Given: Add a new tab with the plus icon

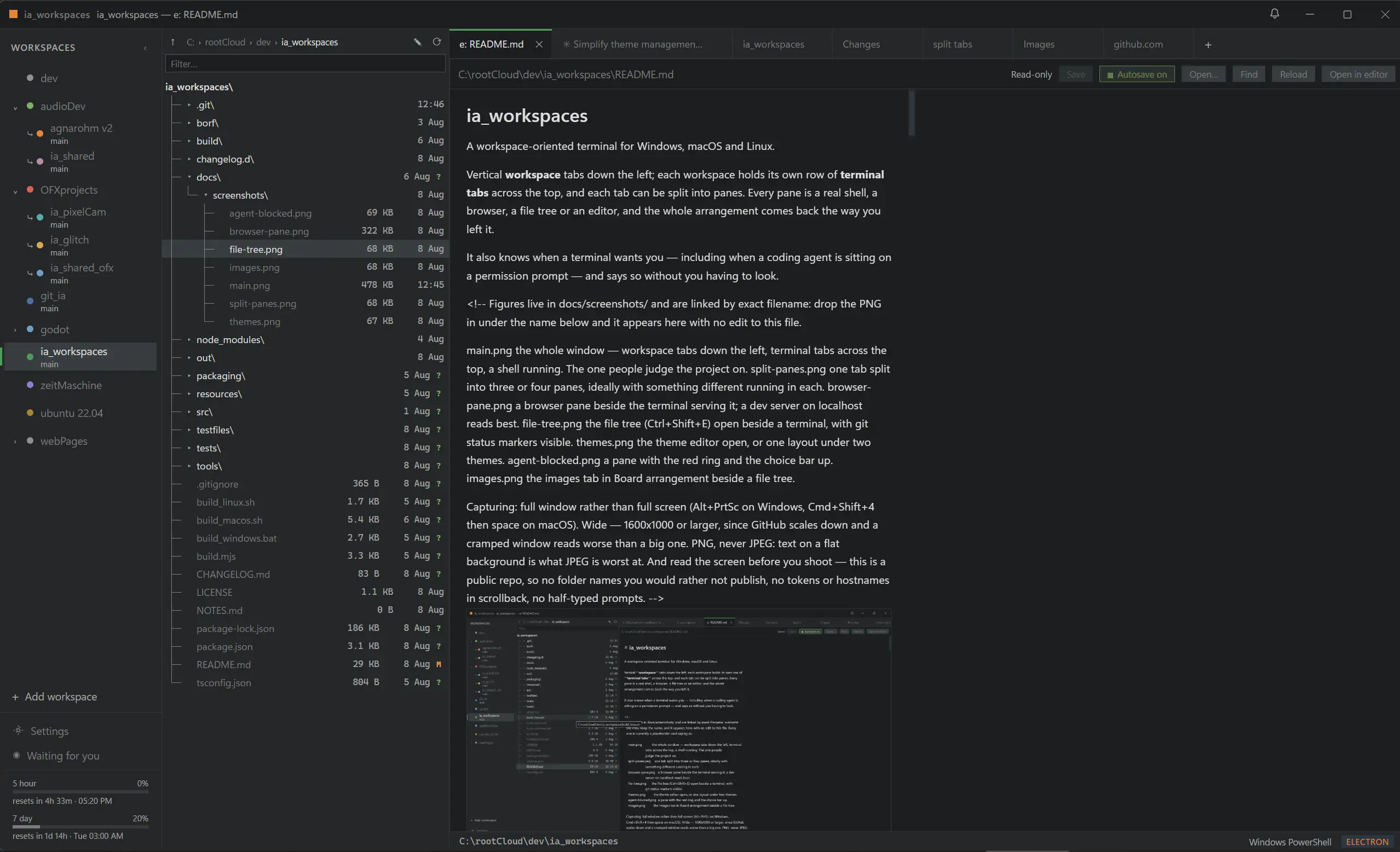Looking at the screenshot, I should pyautogui.click(x=1208, y=45).
